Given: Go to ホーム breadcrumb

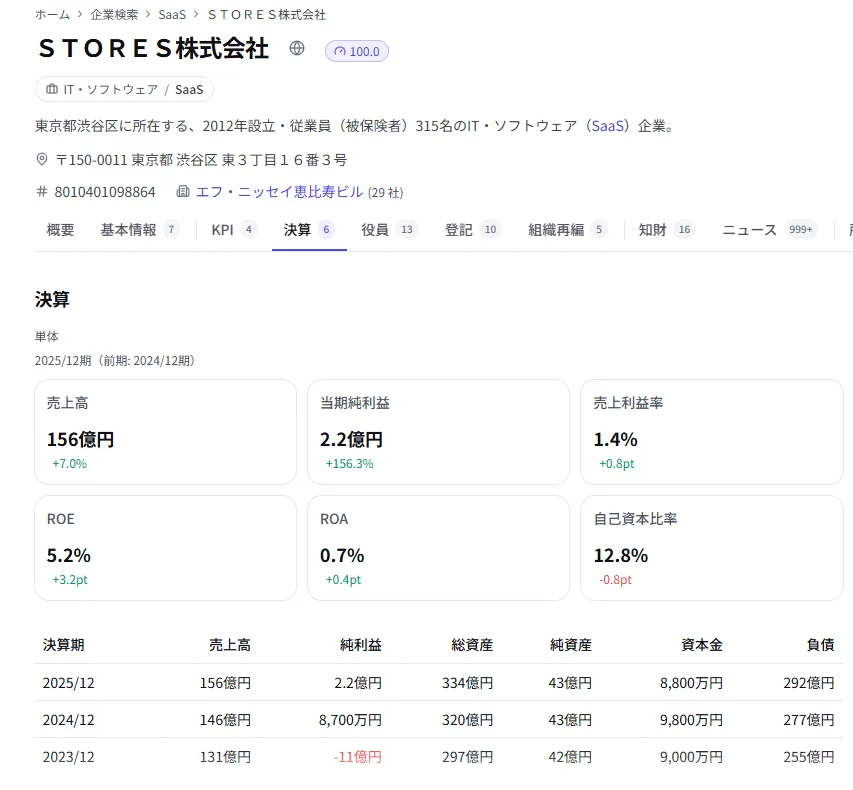Looking at the screenshot, I should [53, 15].
